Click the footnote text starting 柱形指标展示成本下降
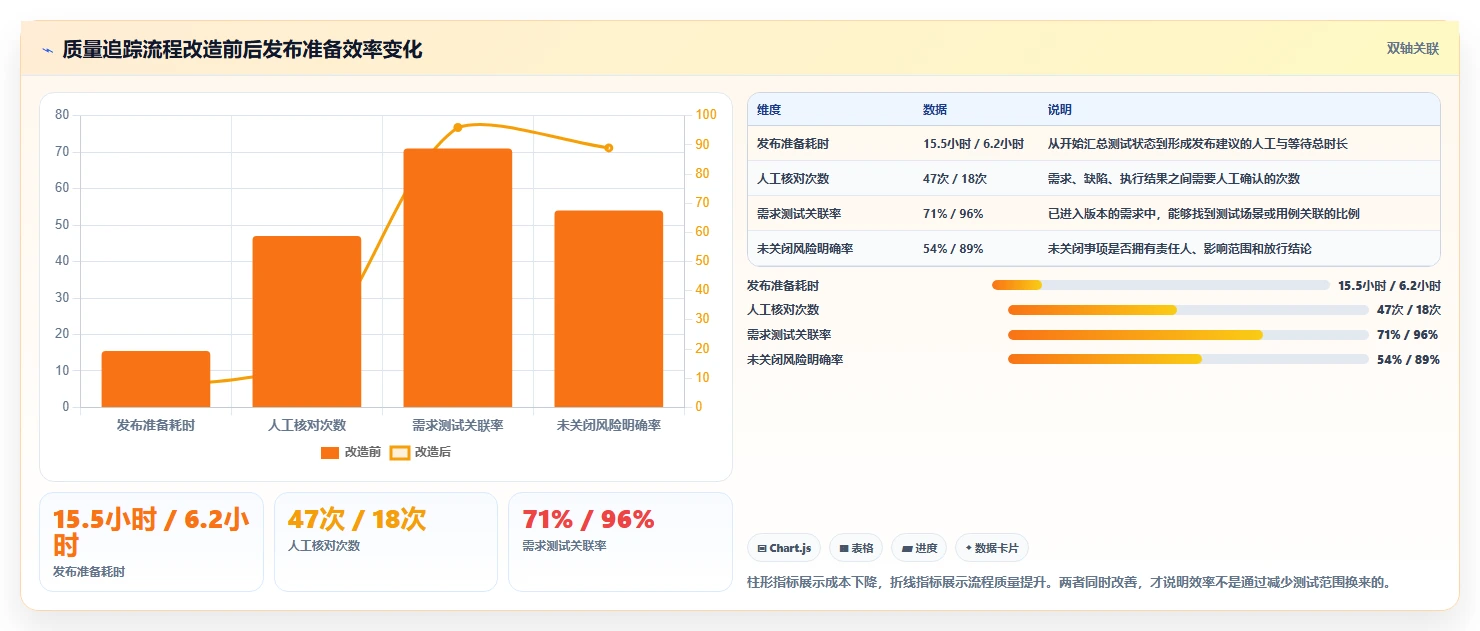 tap(1069, 582)
